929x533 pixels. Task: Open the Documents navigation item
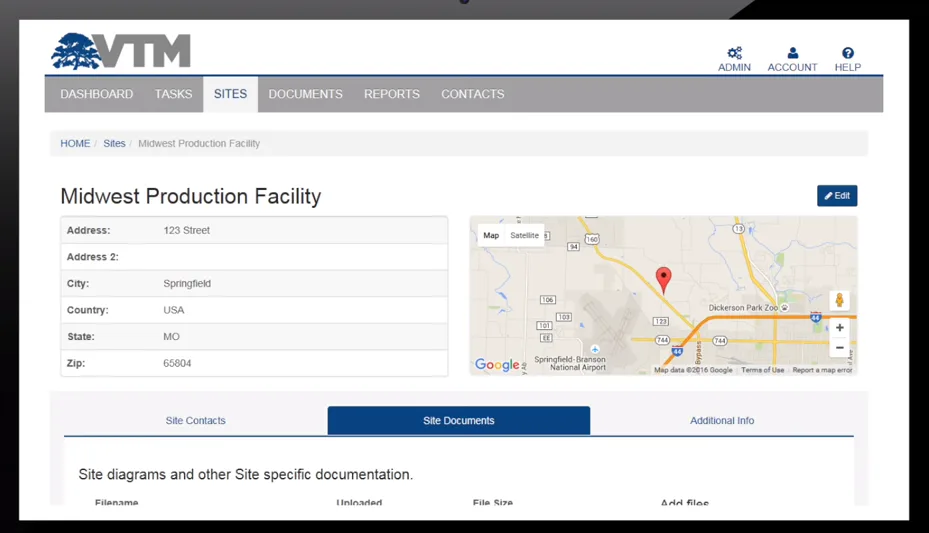click(x=306, y=94)
